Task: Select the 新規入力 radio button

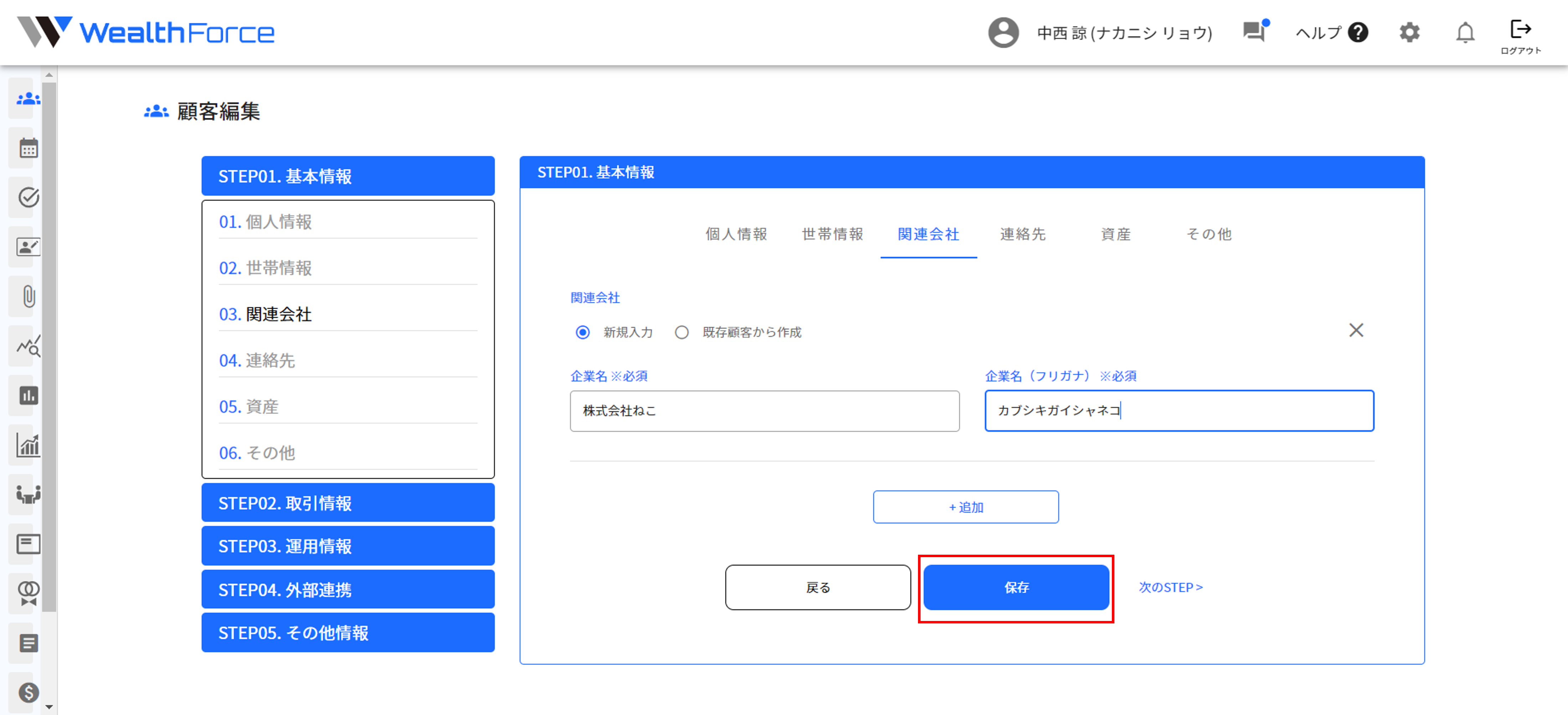Action: coord(583,332)
